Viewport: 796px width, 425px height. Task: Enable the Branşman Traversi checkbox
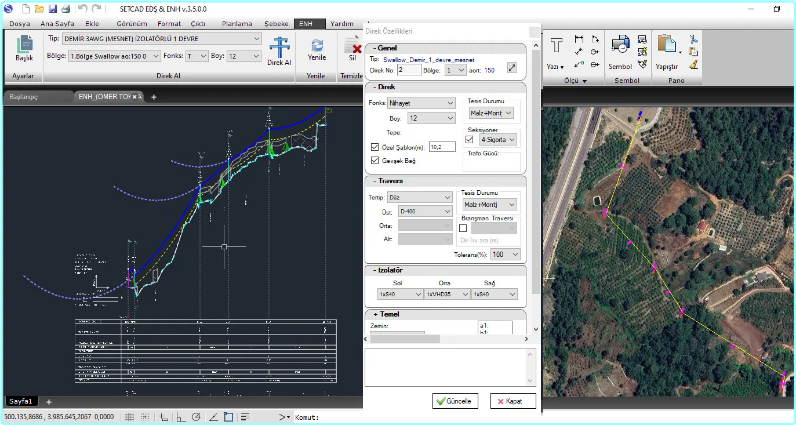(x=463, y=228)
